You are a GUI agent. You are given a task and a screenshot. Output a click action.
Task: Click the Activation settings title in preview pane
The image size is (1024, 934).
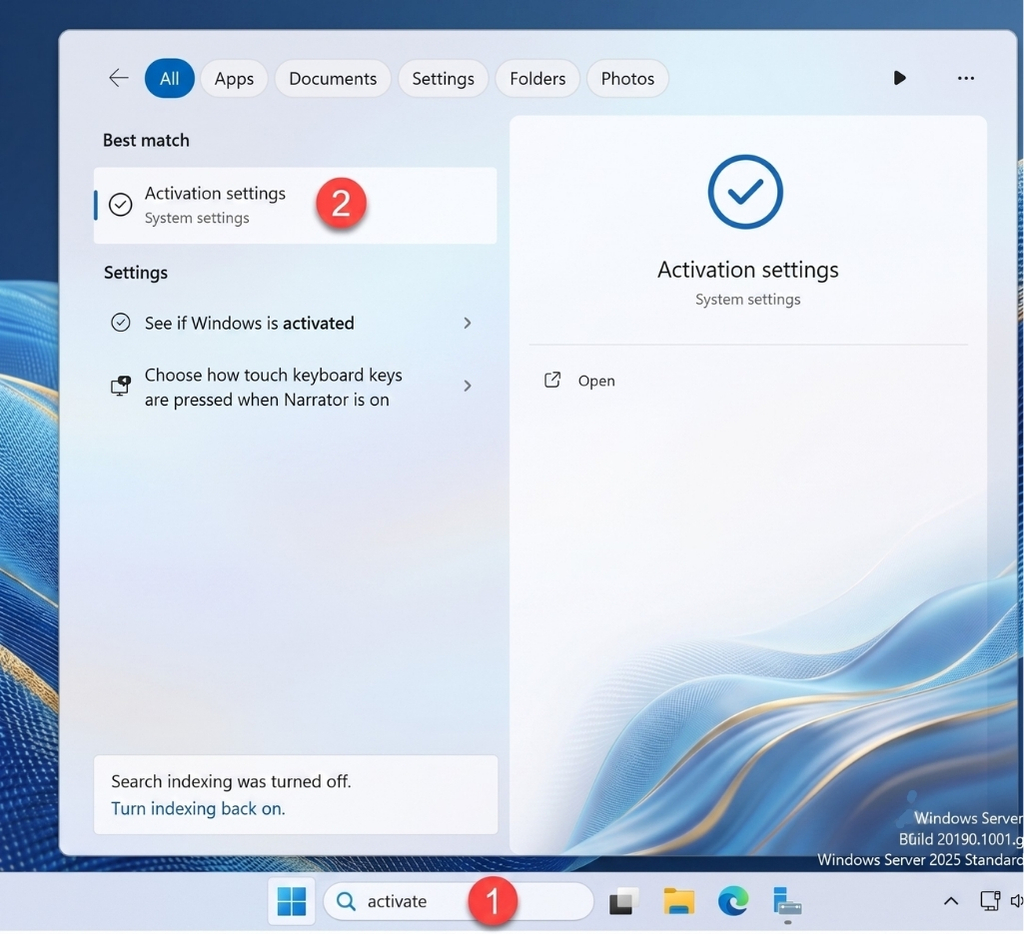tap(748, 270)
